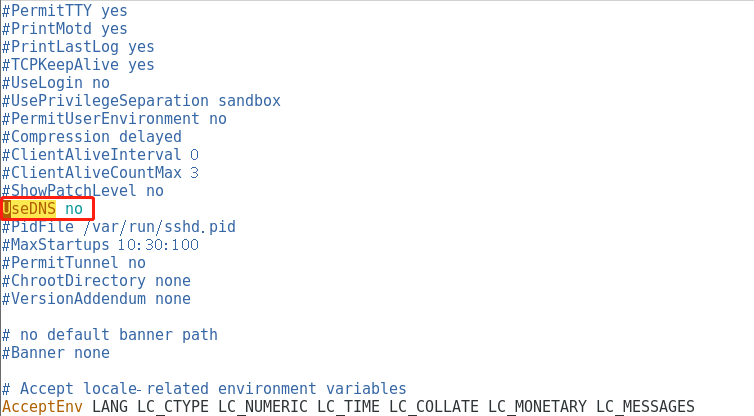The width and height of the screenshot is (754, 416).
Task: Click the #ClientAliveInterval 0 line
Action: point(100,155)
